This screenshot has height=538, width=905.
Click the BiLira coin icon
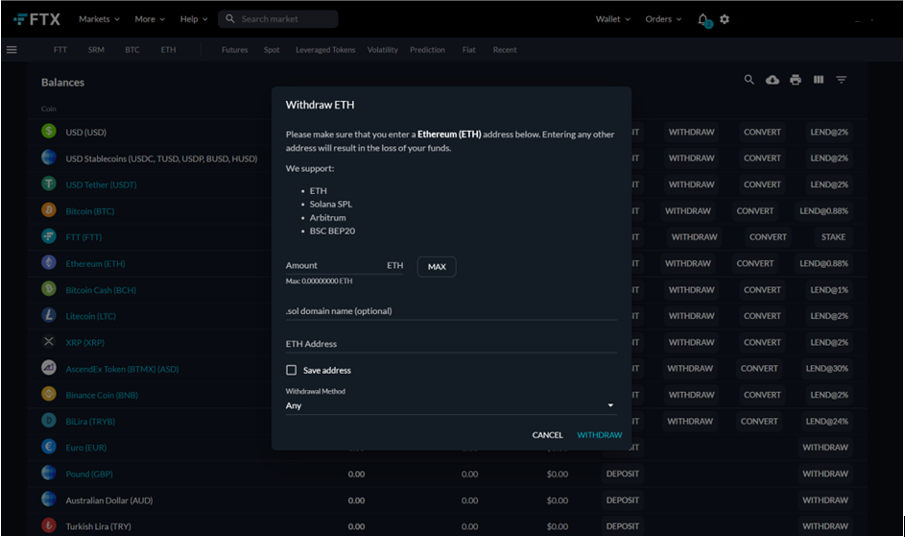point(49,420)
